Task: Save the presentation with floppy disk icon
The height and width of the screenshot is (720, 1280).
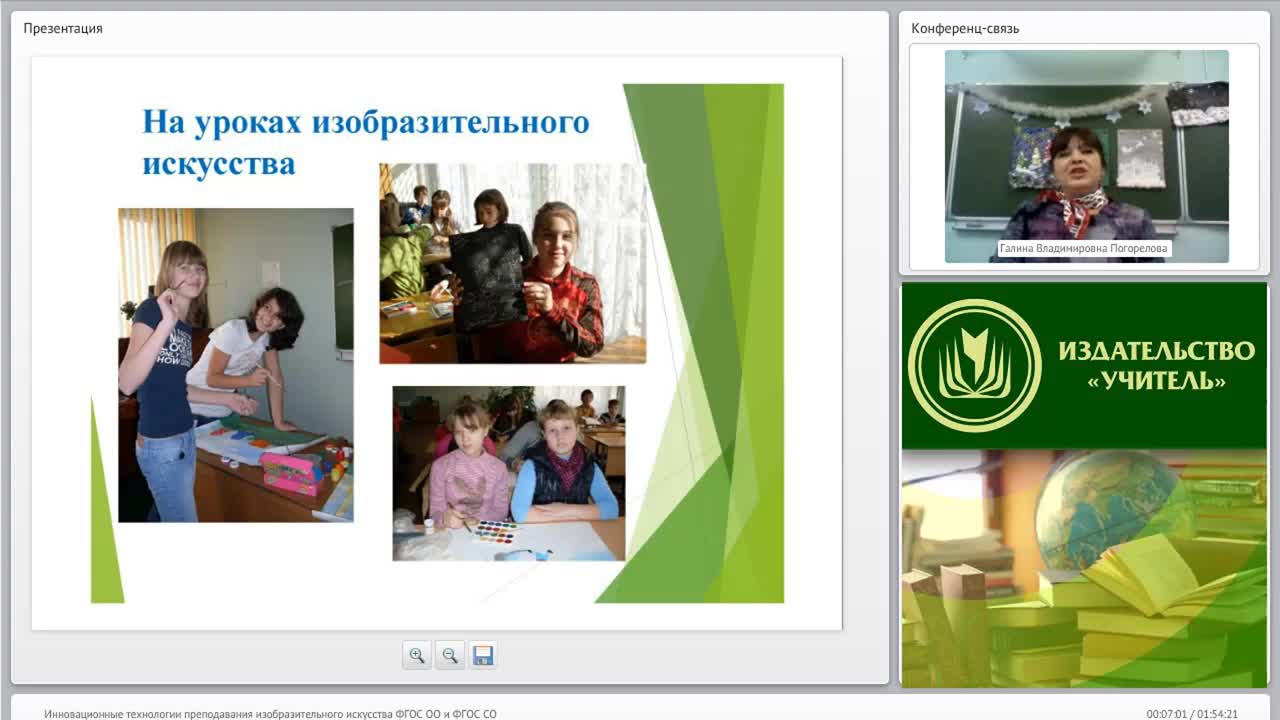Action: 483,656
